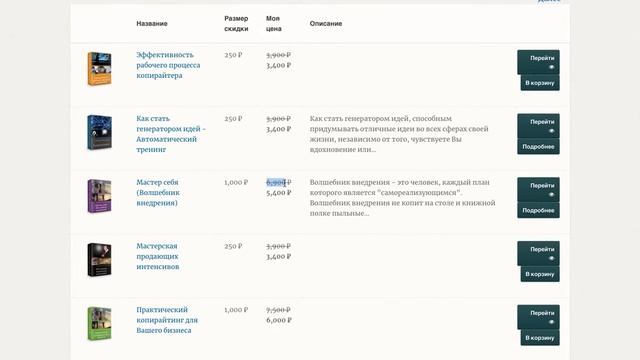Add Эффективность рабочего процесса to cart (В корзину)
The width and height of the screenshot is (640, 360).
coord(540,83)
